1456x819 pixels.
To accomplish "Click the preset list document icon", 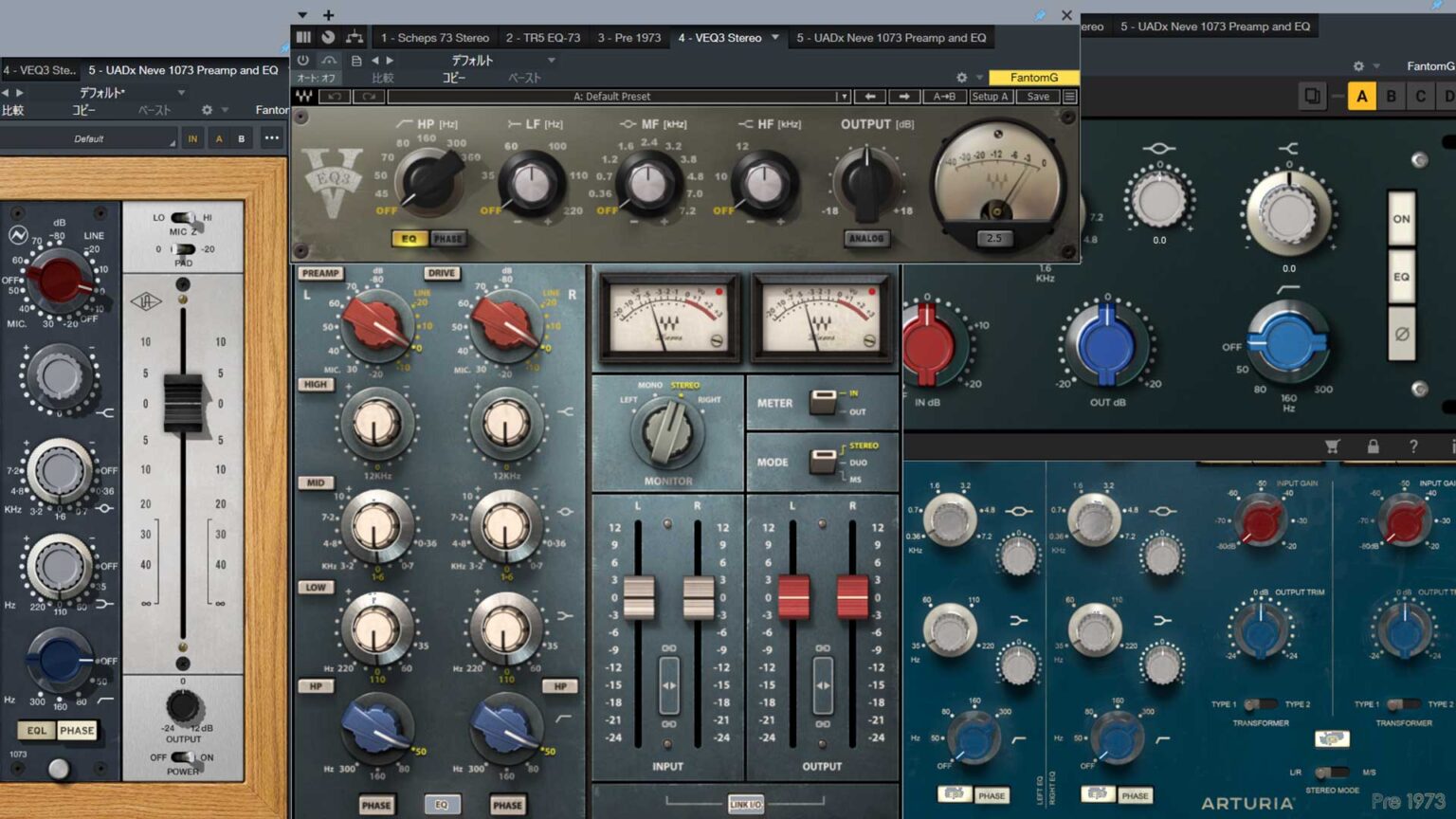I will tap(355, 60).
